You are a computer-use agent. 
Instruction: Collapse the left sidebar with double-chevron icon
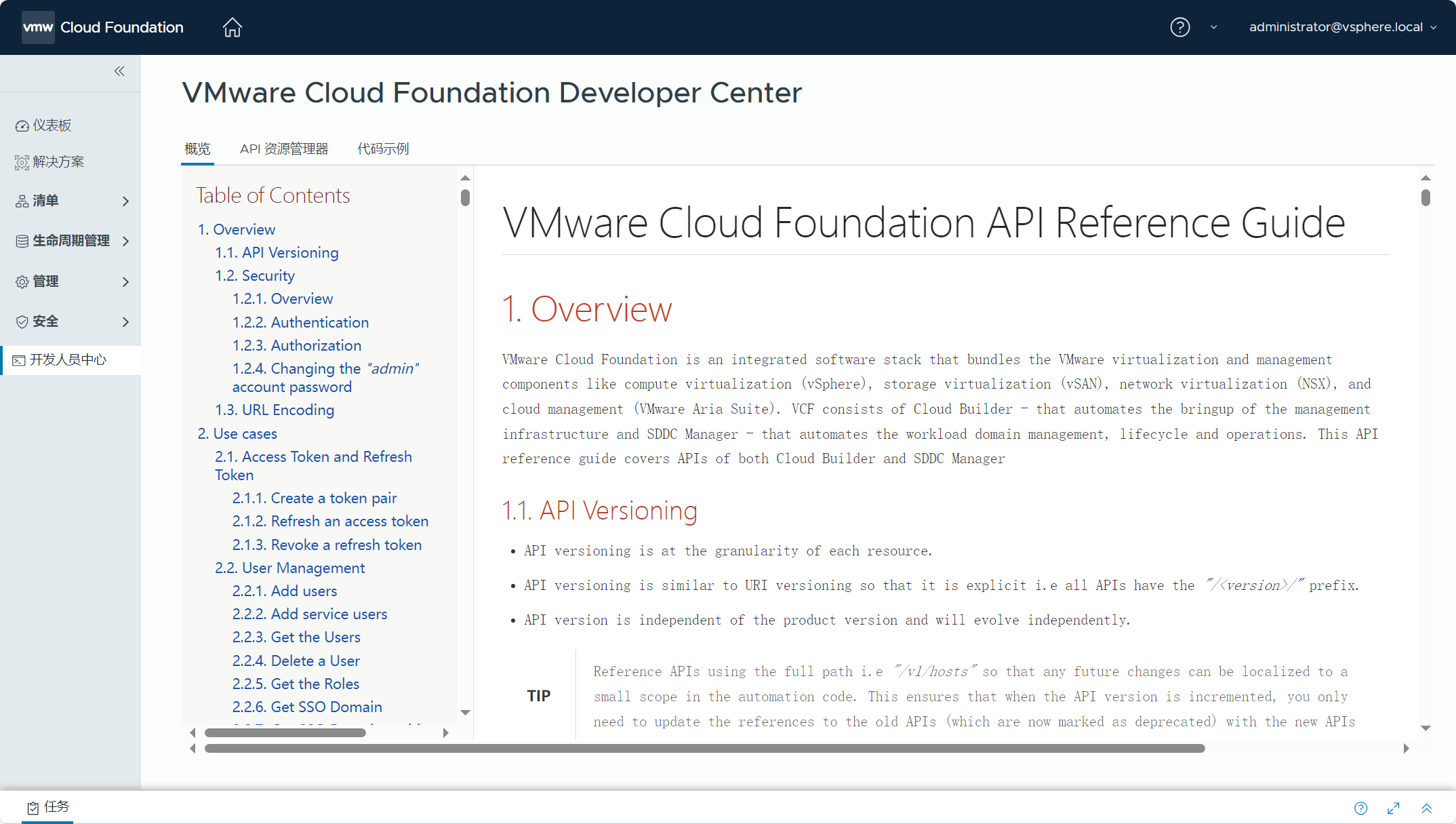point(119,71)
